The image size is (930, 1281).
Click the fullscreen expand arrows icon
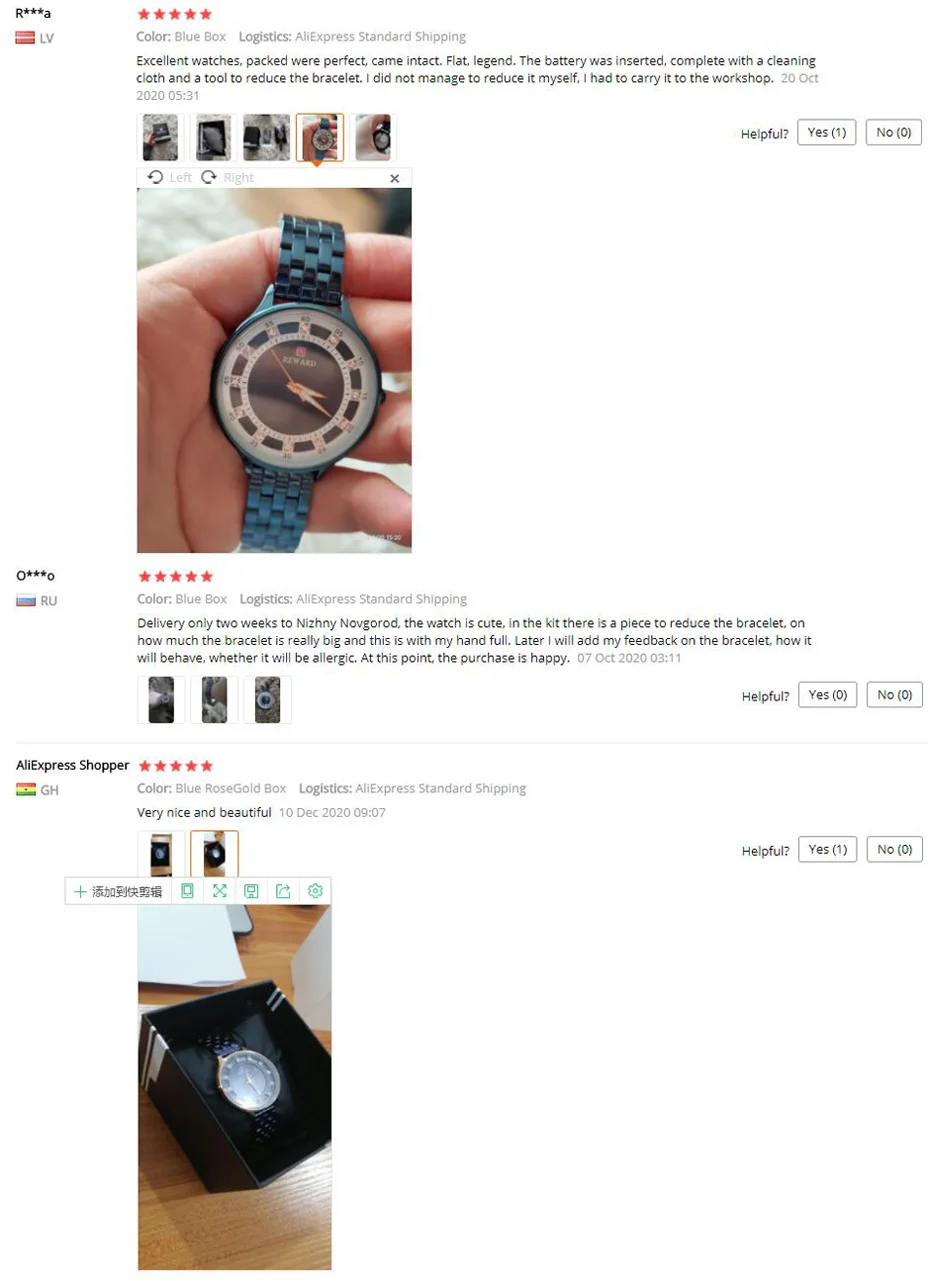tap(220, 891)
